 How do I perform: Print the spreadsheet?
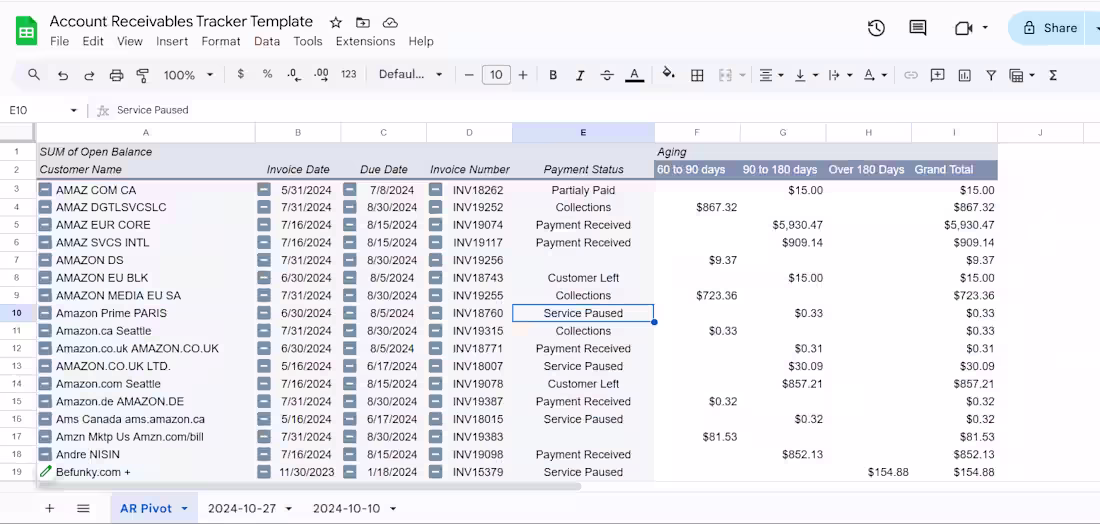coord(116,75)
